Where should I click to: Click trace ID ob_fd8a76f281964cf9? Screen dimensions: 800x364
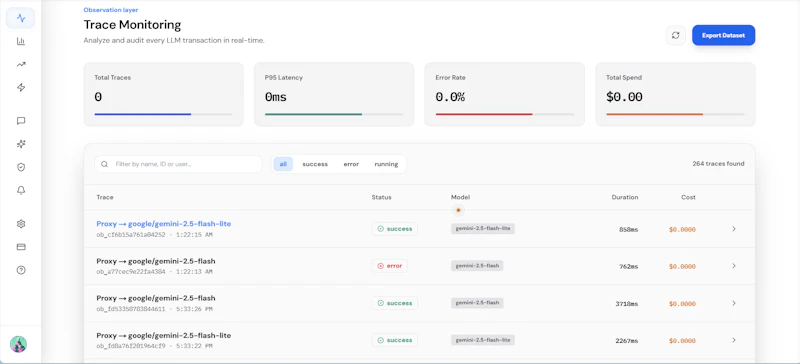(131, 346)
